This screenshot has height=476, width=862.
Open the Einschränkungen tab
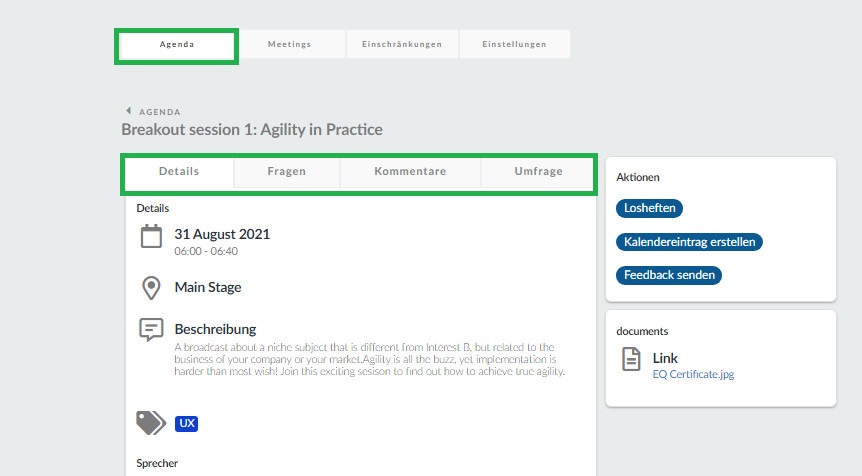tap(402, 45)
